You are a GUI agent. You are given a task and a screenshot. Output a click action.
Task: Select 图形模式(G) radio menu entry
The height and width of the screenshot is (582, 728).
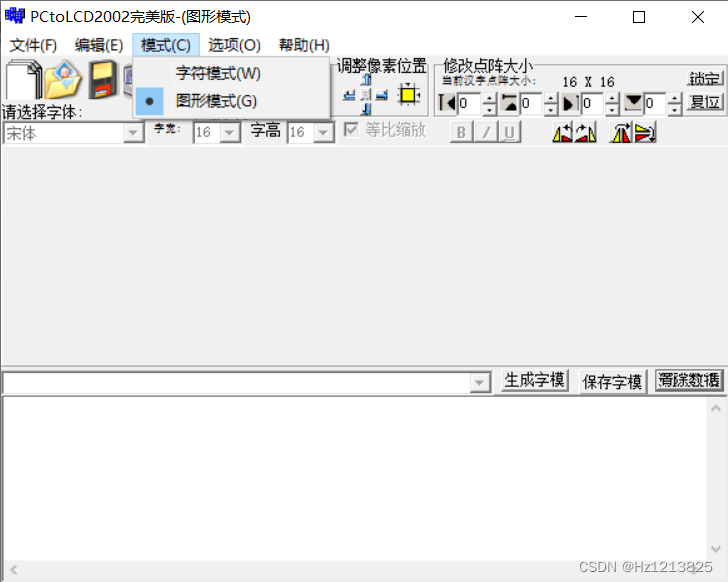(x=232, y=101)
